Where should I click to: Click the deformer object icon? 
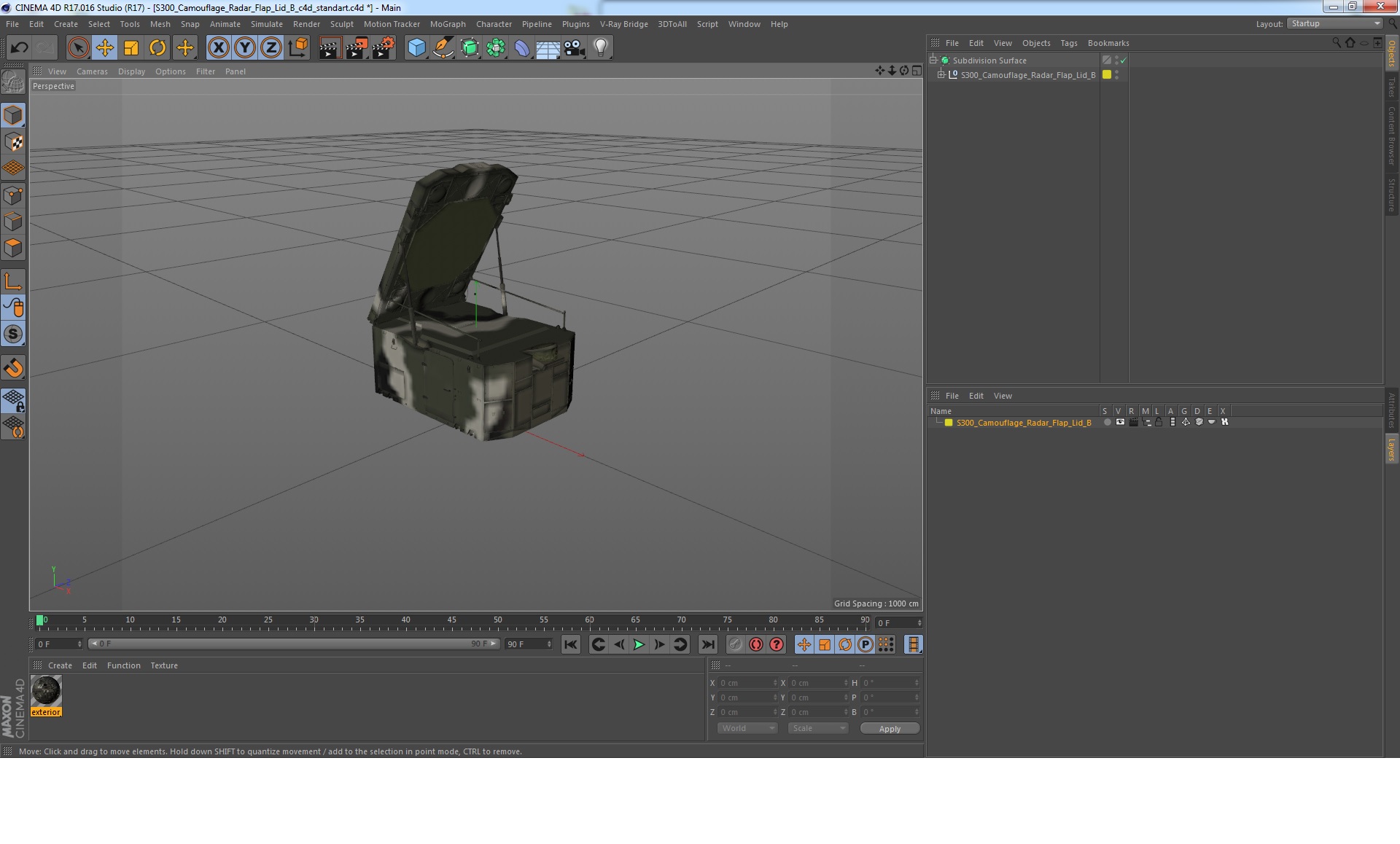(x=522, y=48)
